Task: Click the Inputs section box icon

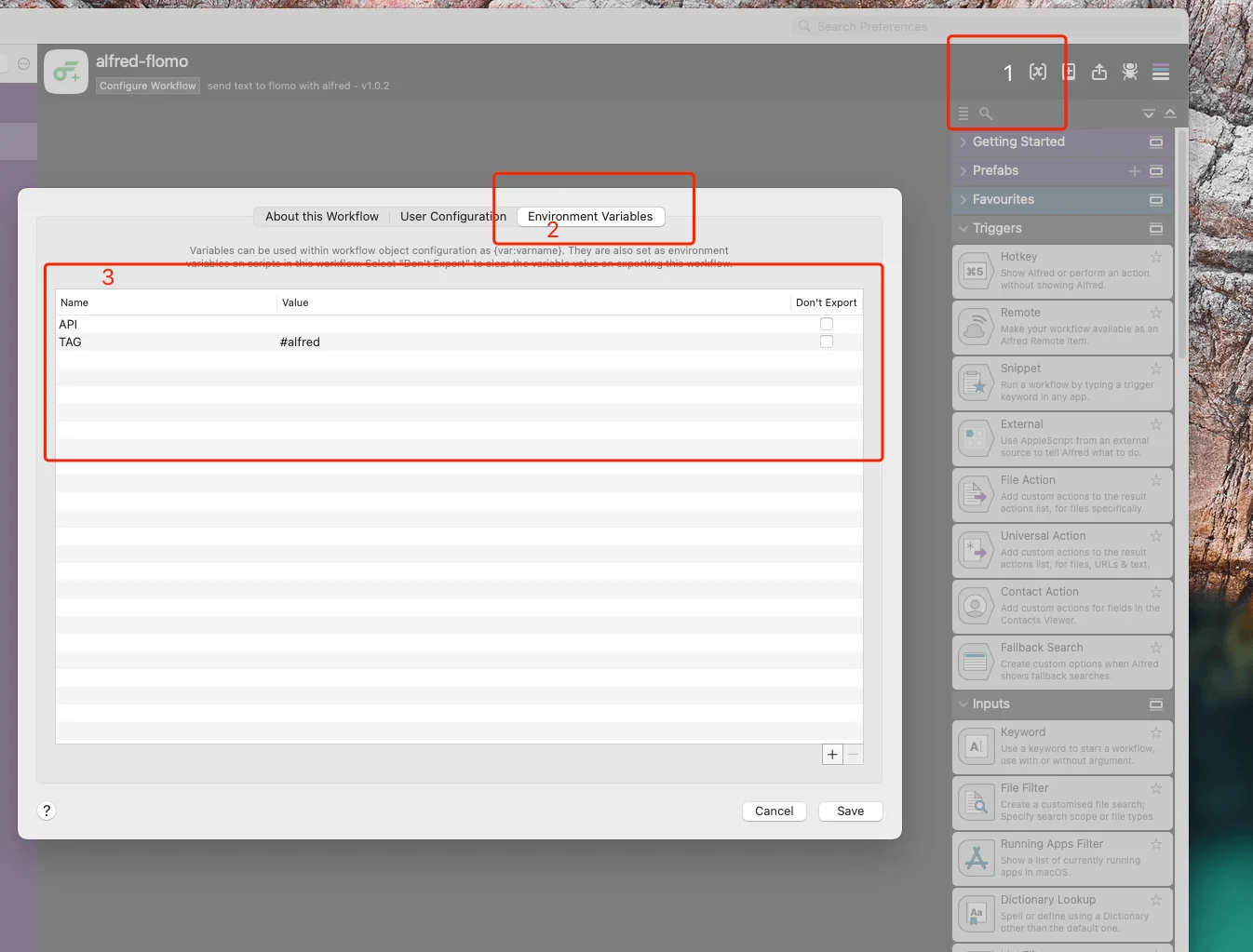Action: coord(1156,704)
